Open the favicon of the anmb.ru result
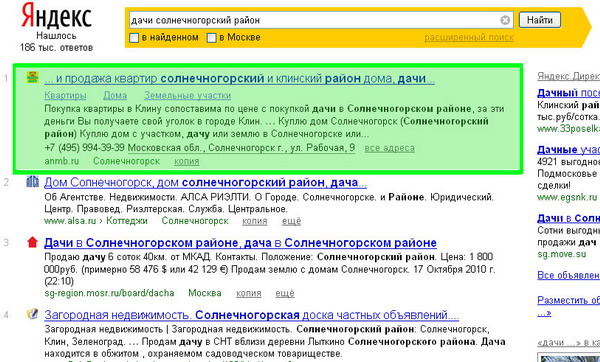600x362 pixels. pos(33,77)
